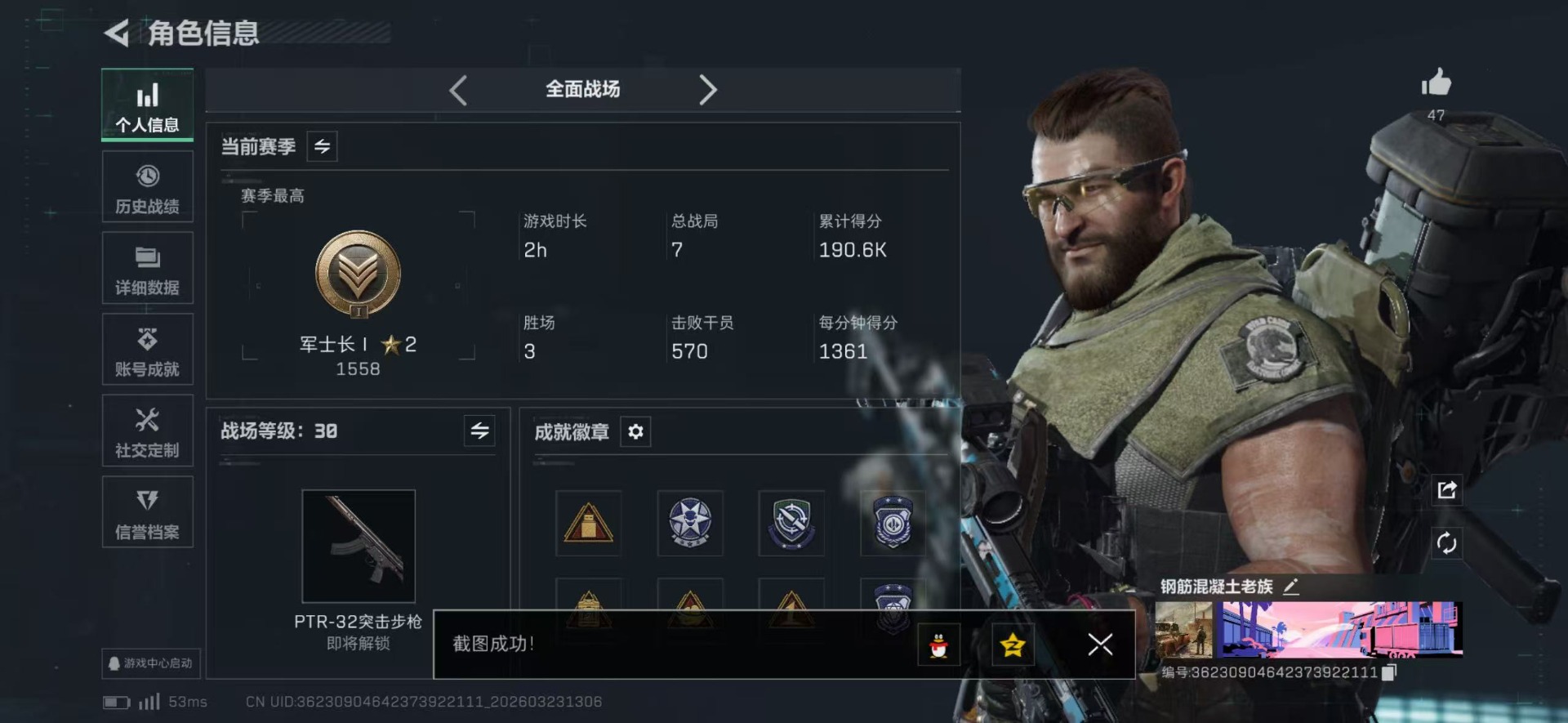Open 成就徽章 gear settings

635,431
